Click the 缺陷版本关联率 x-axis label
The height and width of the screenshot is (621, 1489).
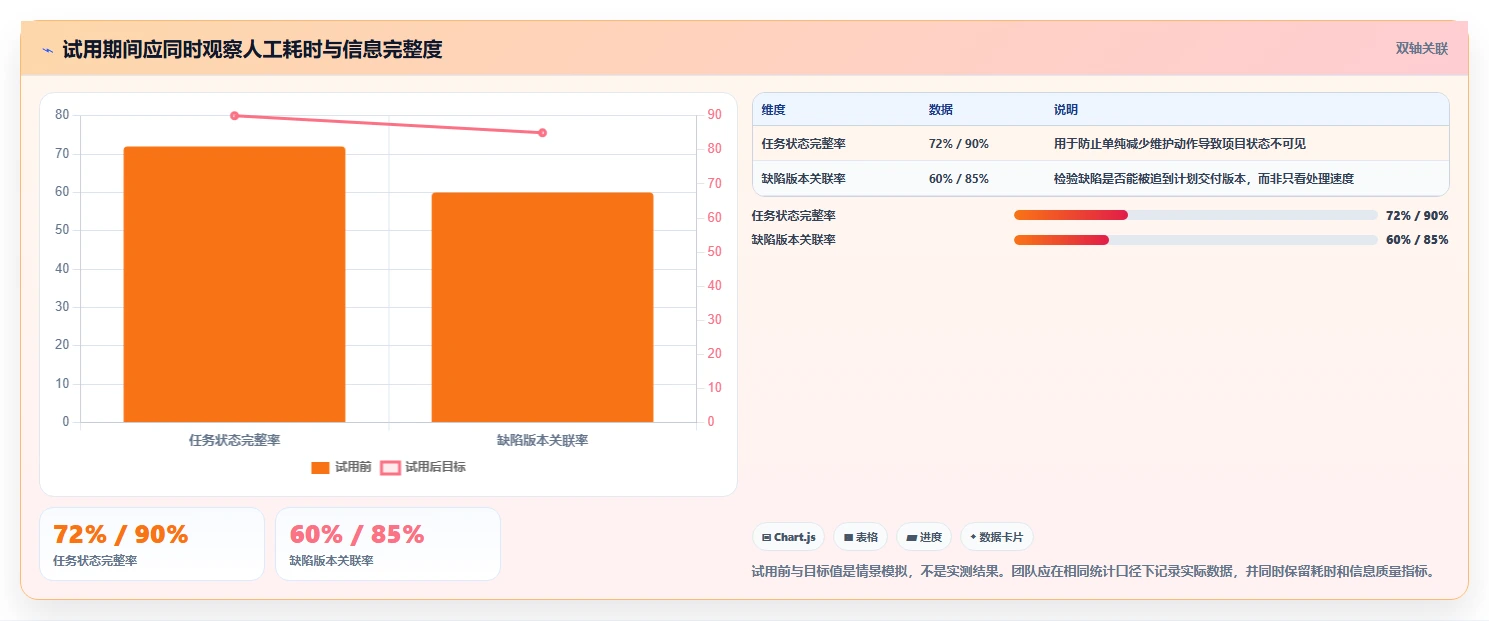[x=542, y=440]
